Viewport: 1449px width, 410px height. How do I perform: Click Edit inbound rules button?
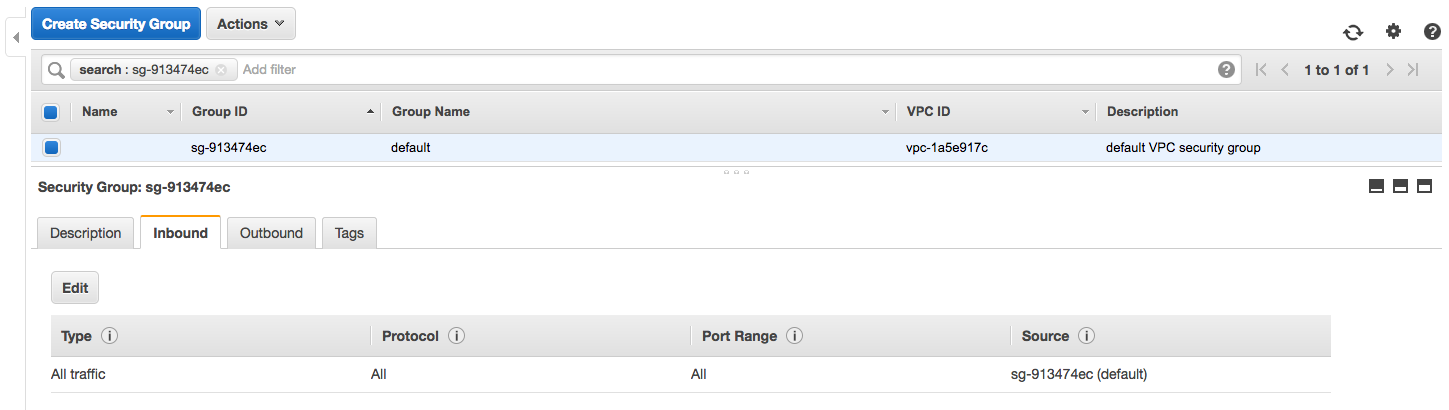[x=75, y=288]
